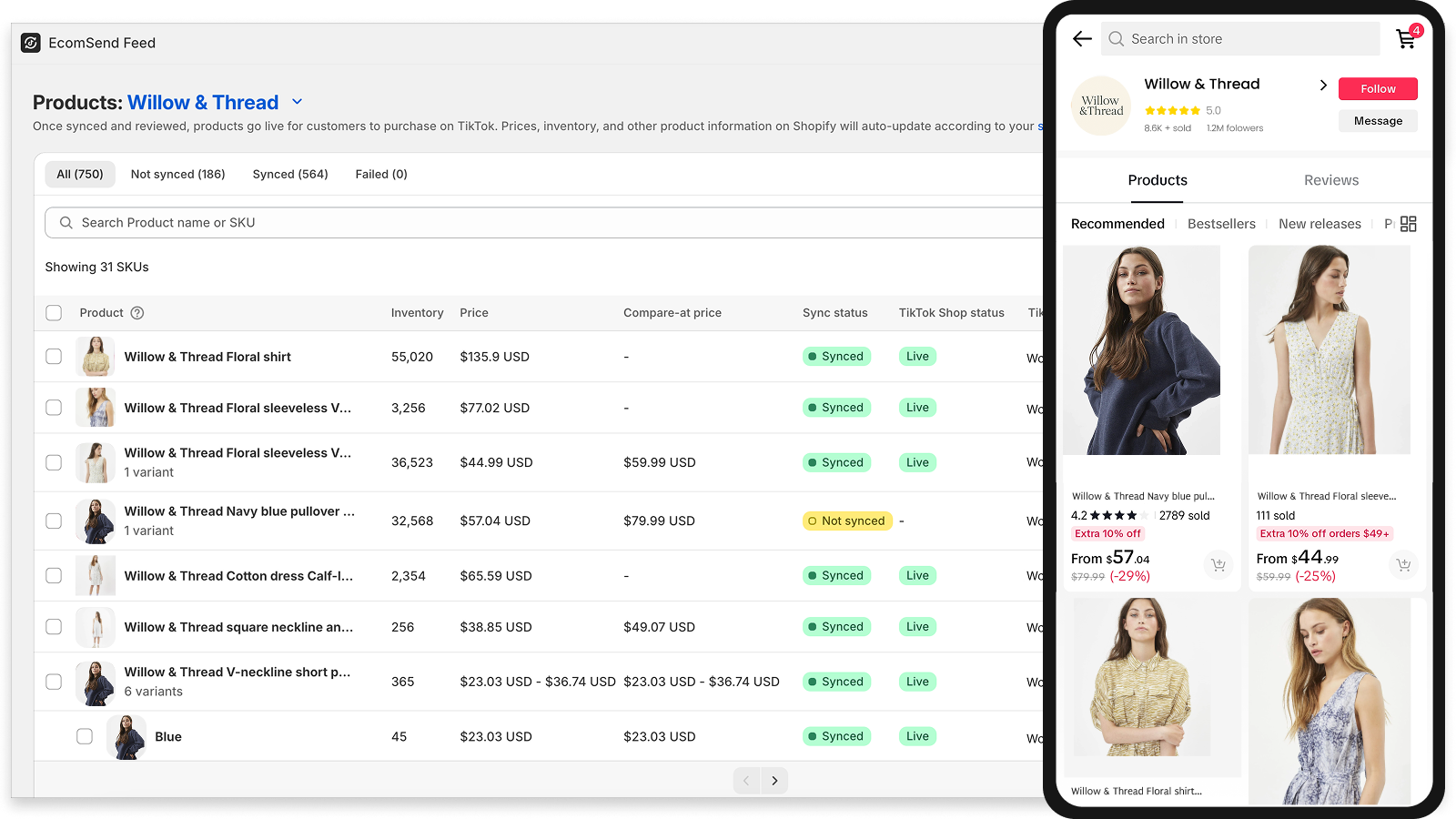Open Willow & Thread Floral shirt product name
1456x819 pixels.
[x=207, y=357]
